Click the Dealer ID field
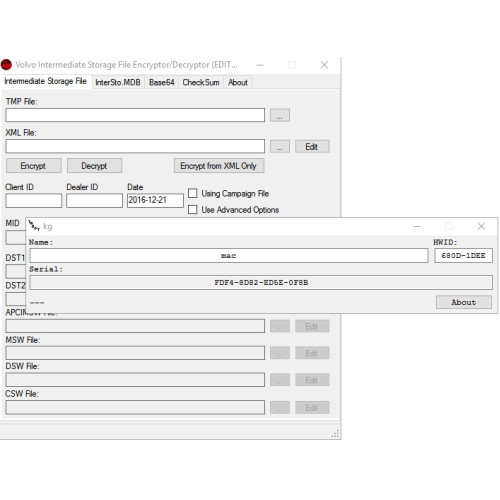The height and width of the screenshot is (500, 500). 94,201
